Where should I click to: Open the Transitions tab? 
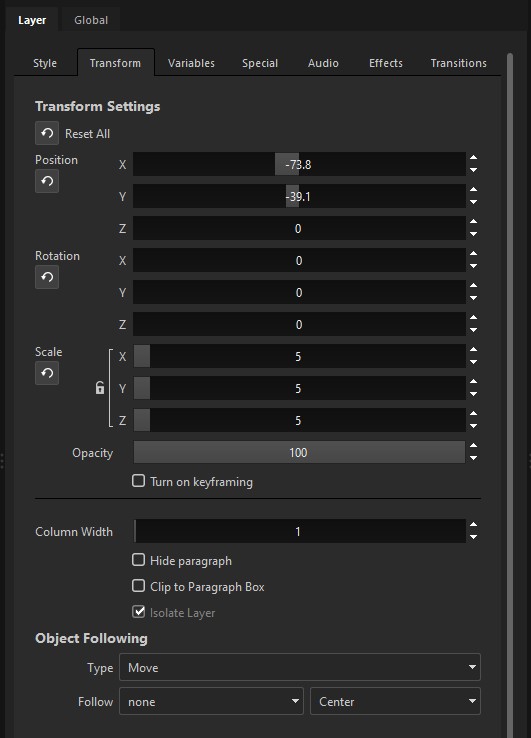tap(459, 63)
